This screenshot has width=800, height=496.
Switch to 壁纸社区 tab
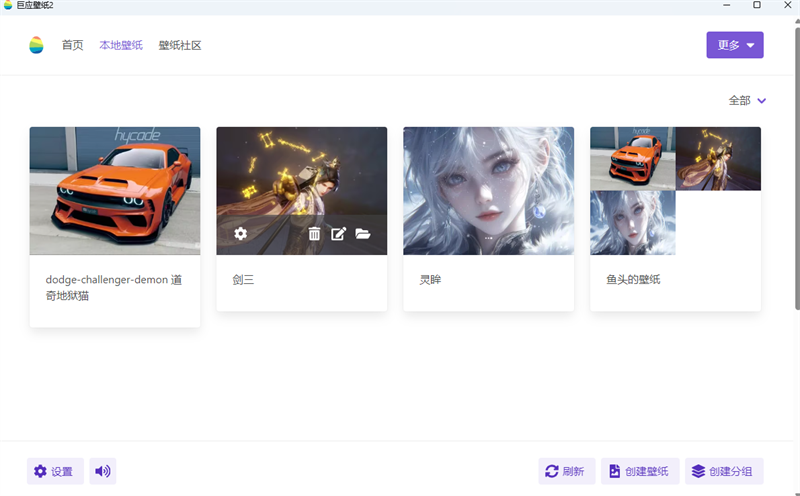click(180, 45)
